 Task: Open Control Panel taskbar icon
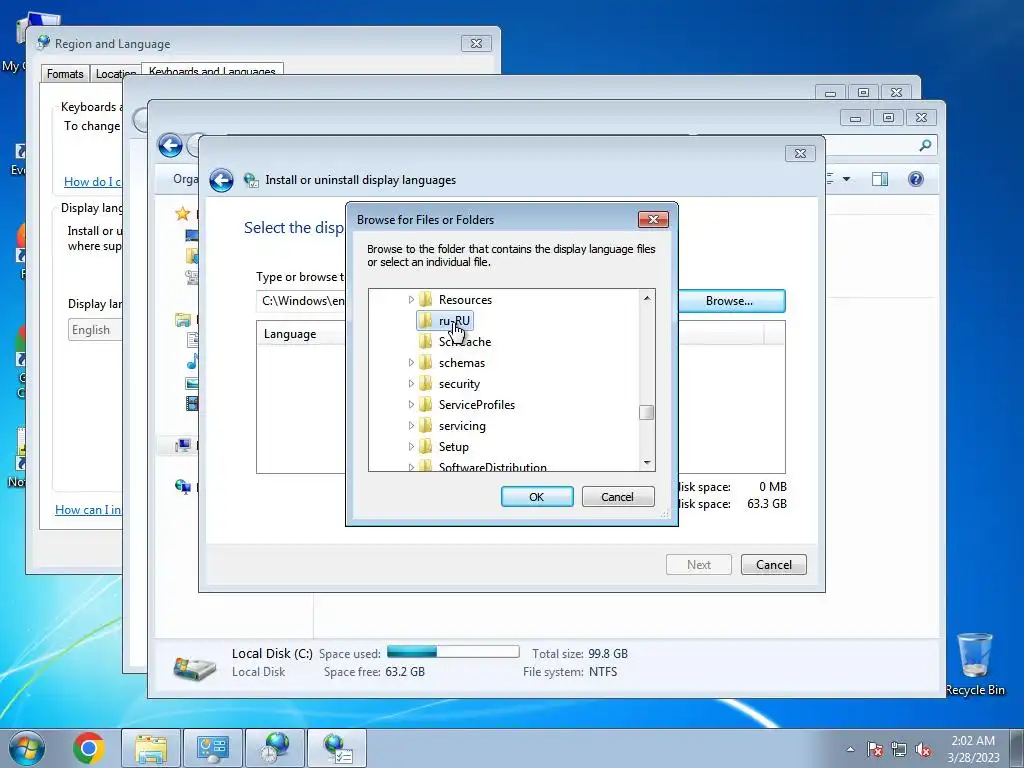pos(213,748)
